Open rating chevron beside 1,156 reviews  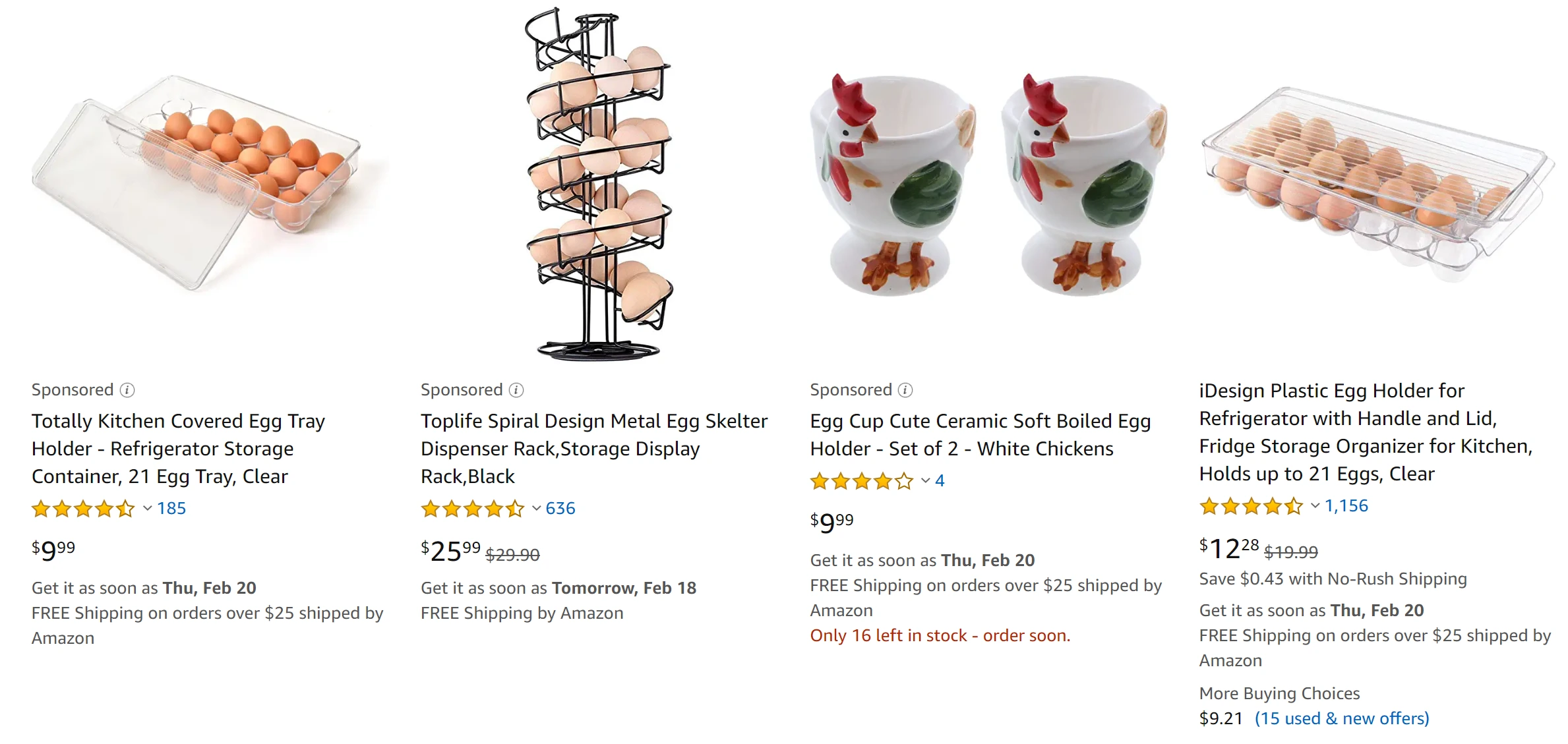[1315, 505]
